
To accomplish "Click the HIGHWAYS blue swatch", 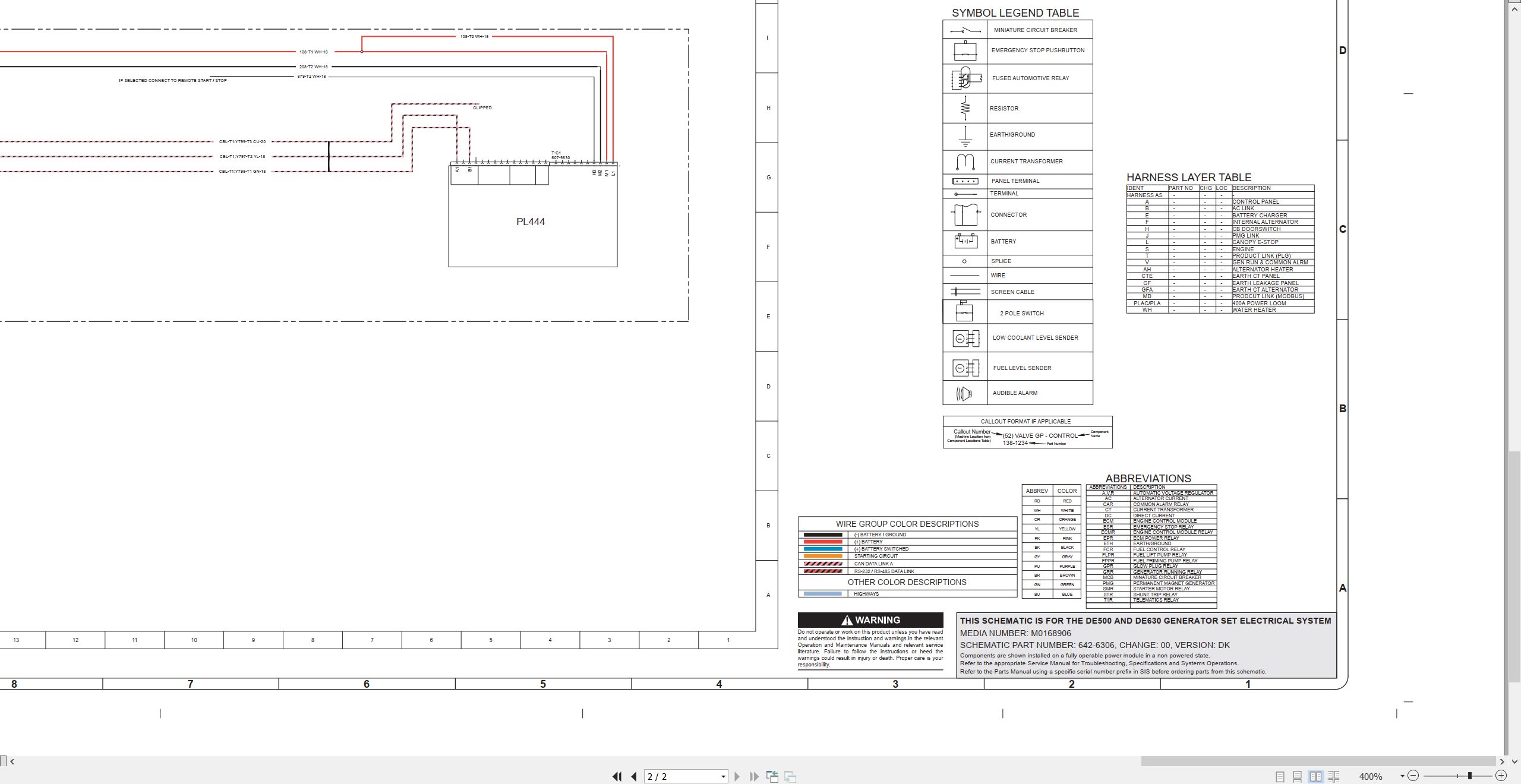I will 822,594.
